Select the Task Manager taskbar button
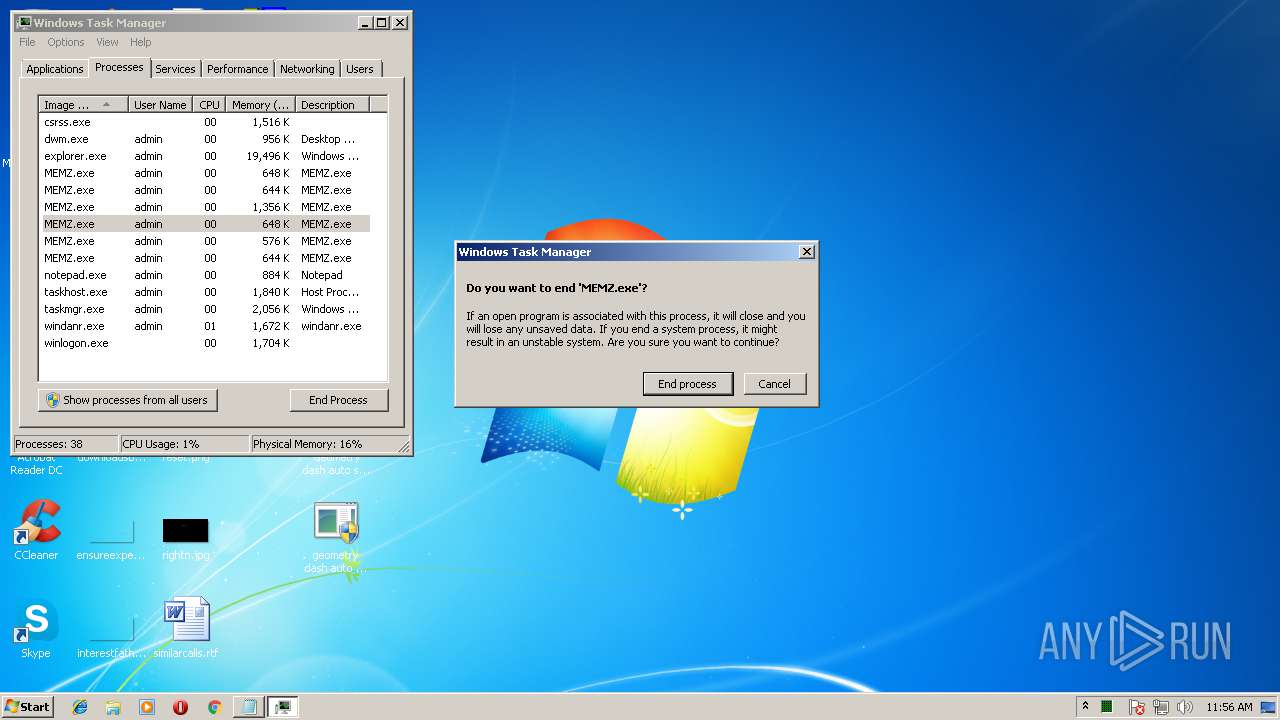 (x=283, y=707)
